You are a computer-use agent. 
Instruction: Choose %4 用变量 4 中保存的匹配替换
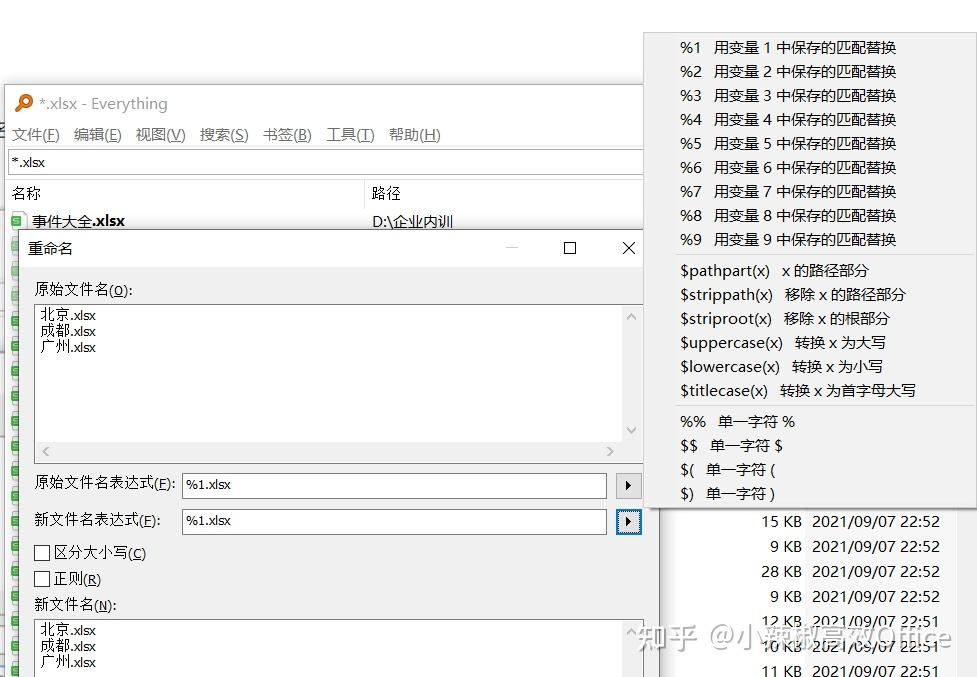click(788, 120)
